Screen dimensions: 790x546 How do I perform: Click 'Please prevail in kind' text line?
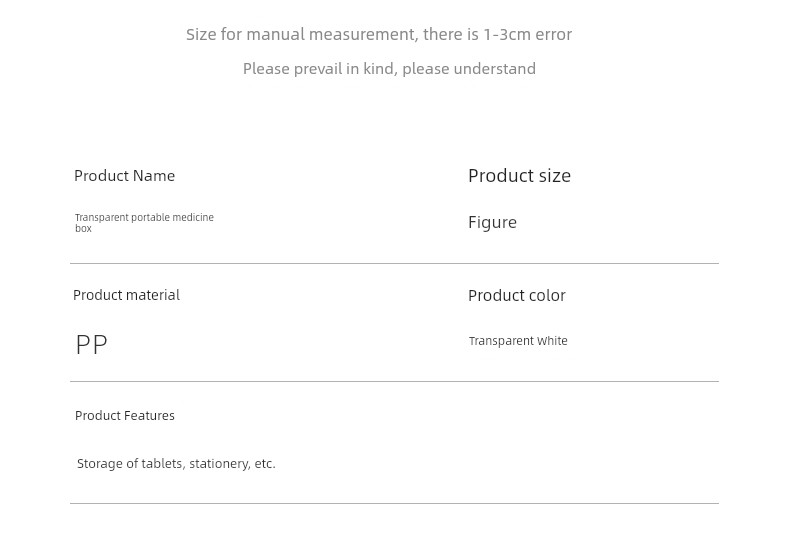(389, 69)
